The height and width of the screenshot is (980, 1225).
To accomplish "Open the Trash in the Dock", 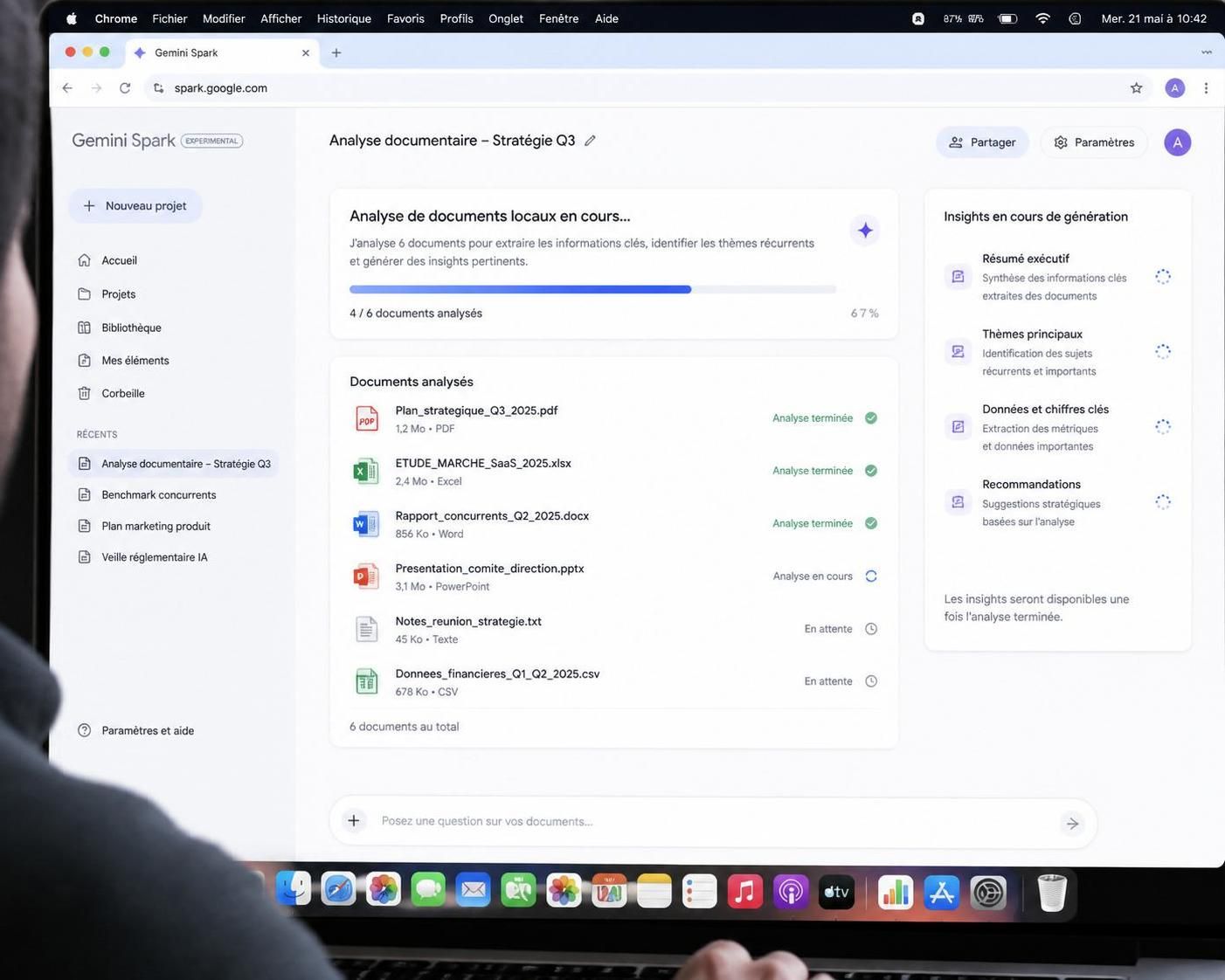I will pos(1052,893).
